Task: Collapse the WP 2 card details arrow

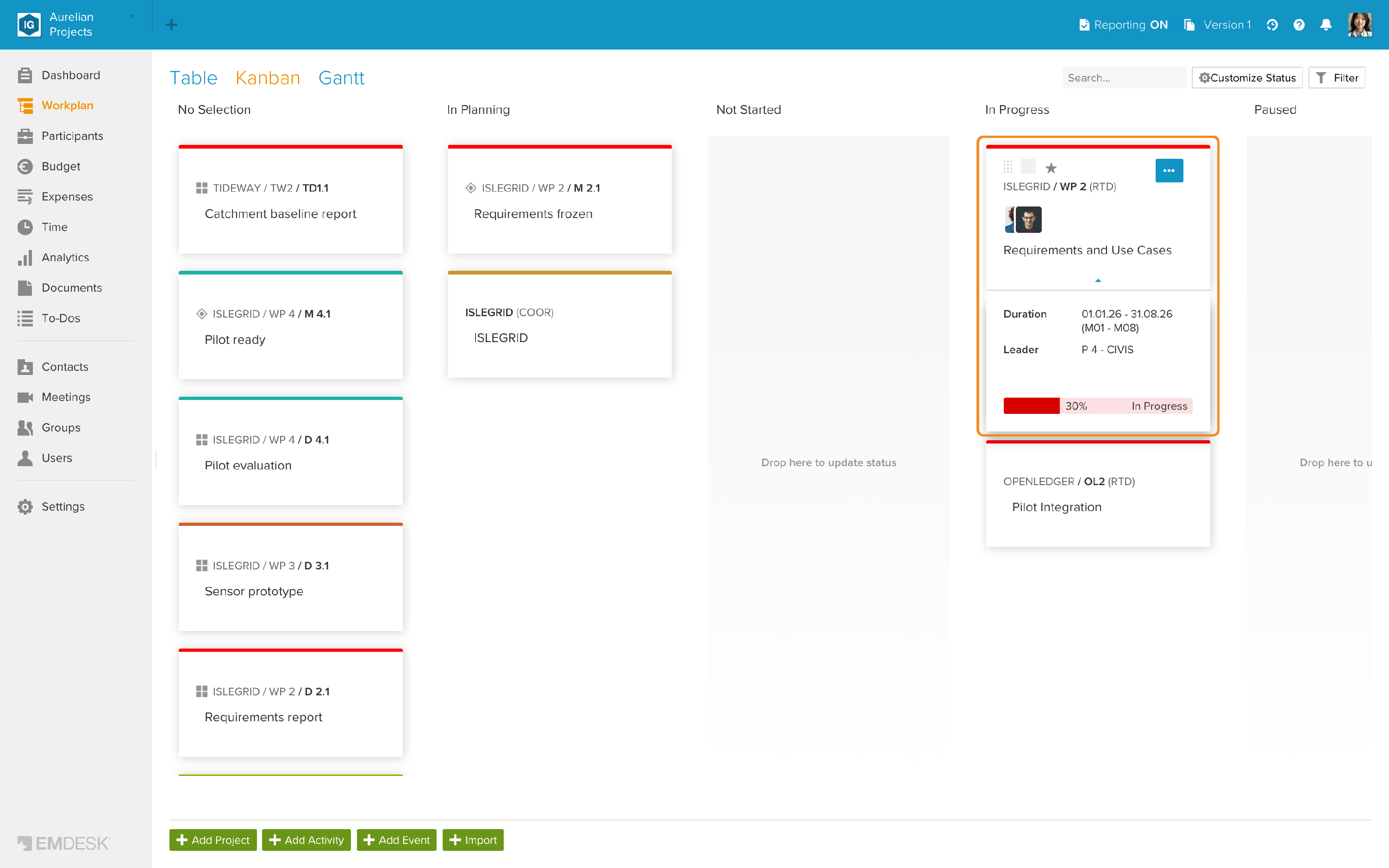Action: [x=1098, y=281]
